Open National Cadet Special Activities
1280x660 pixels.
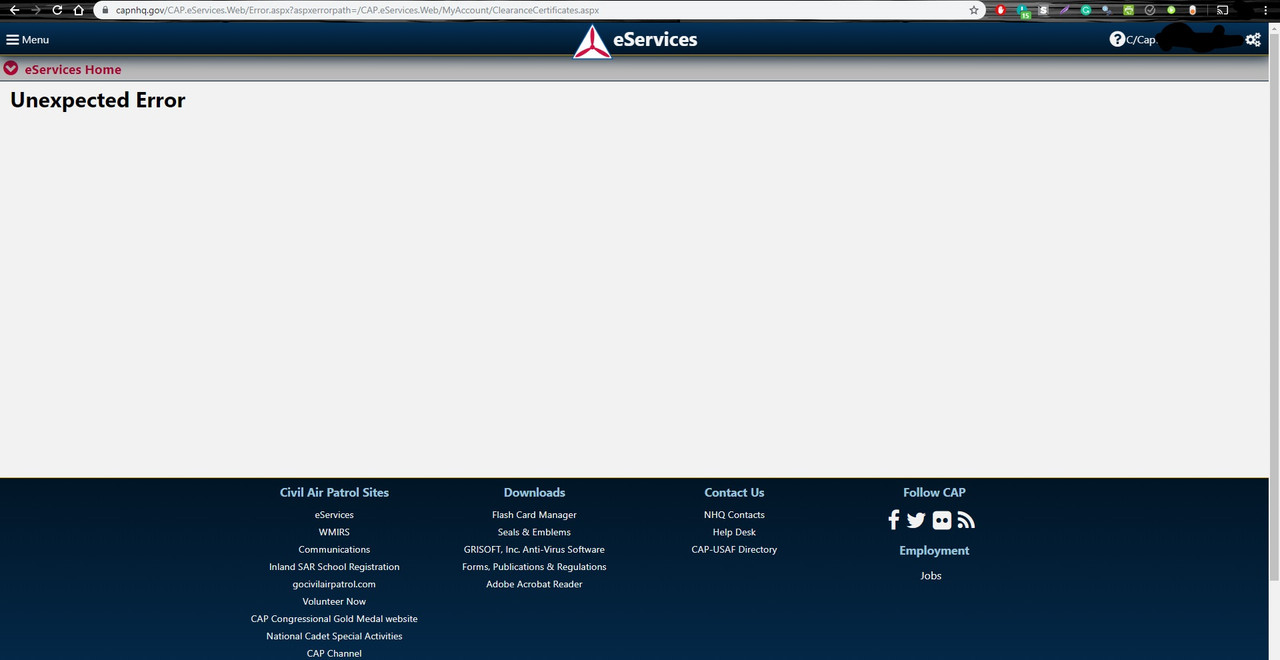tap(334, 636)
